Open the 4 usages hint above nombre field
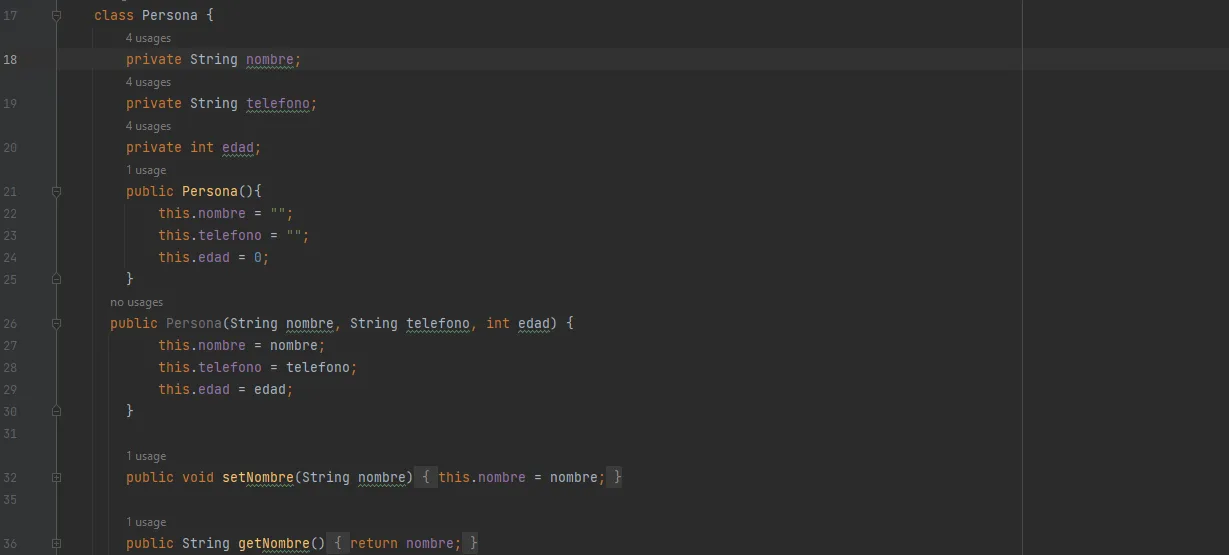 coord(148,38)
